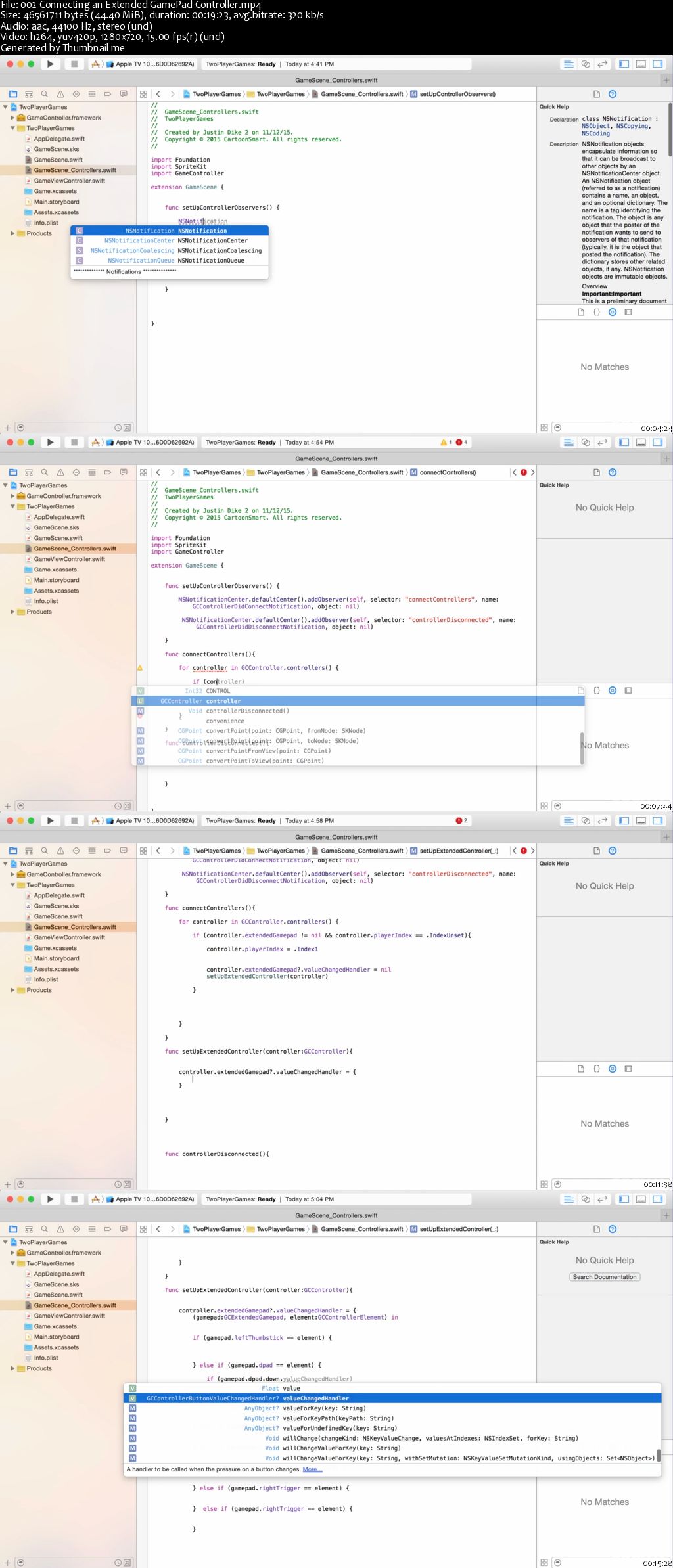This screenshot has width=673, height=1568.
Task: Choose controllerDisconnected() autocomplete suggestion
Action: 358,711
